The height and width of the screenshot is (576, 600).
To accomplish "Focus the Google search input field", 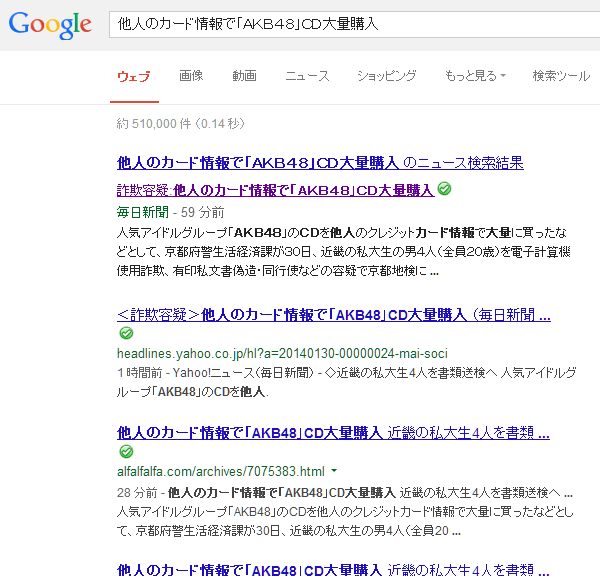I will 354,24.
